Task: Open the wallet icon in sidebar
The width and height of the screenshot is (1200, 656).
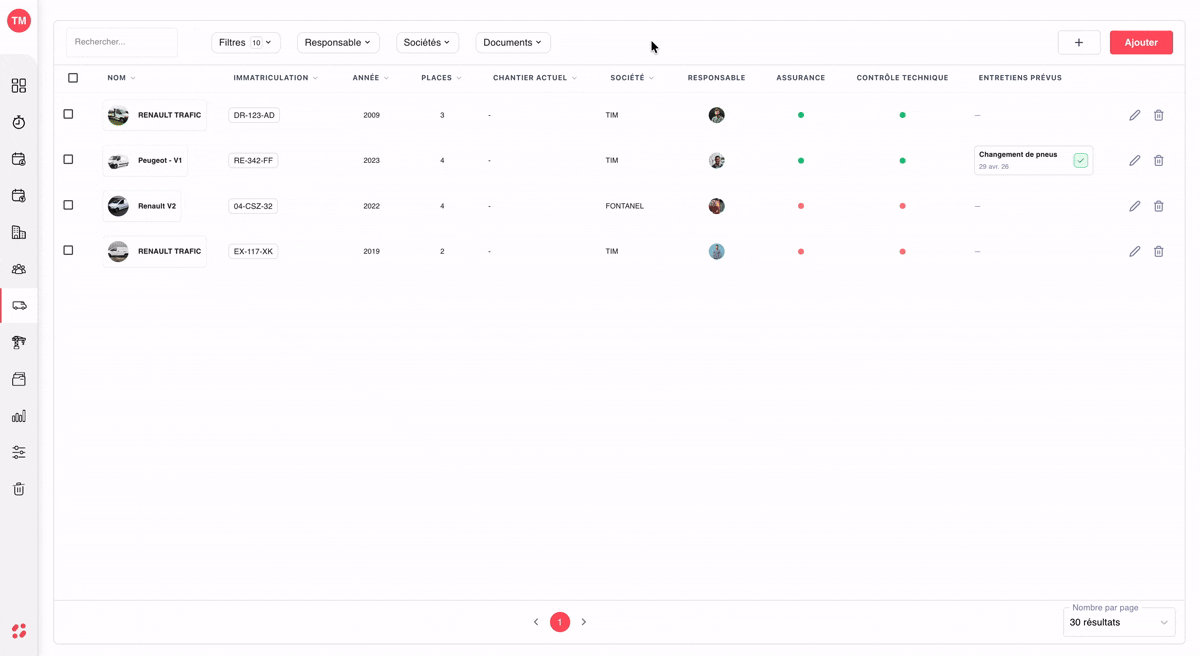Action: [19, 379]
